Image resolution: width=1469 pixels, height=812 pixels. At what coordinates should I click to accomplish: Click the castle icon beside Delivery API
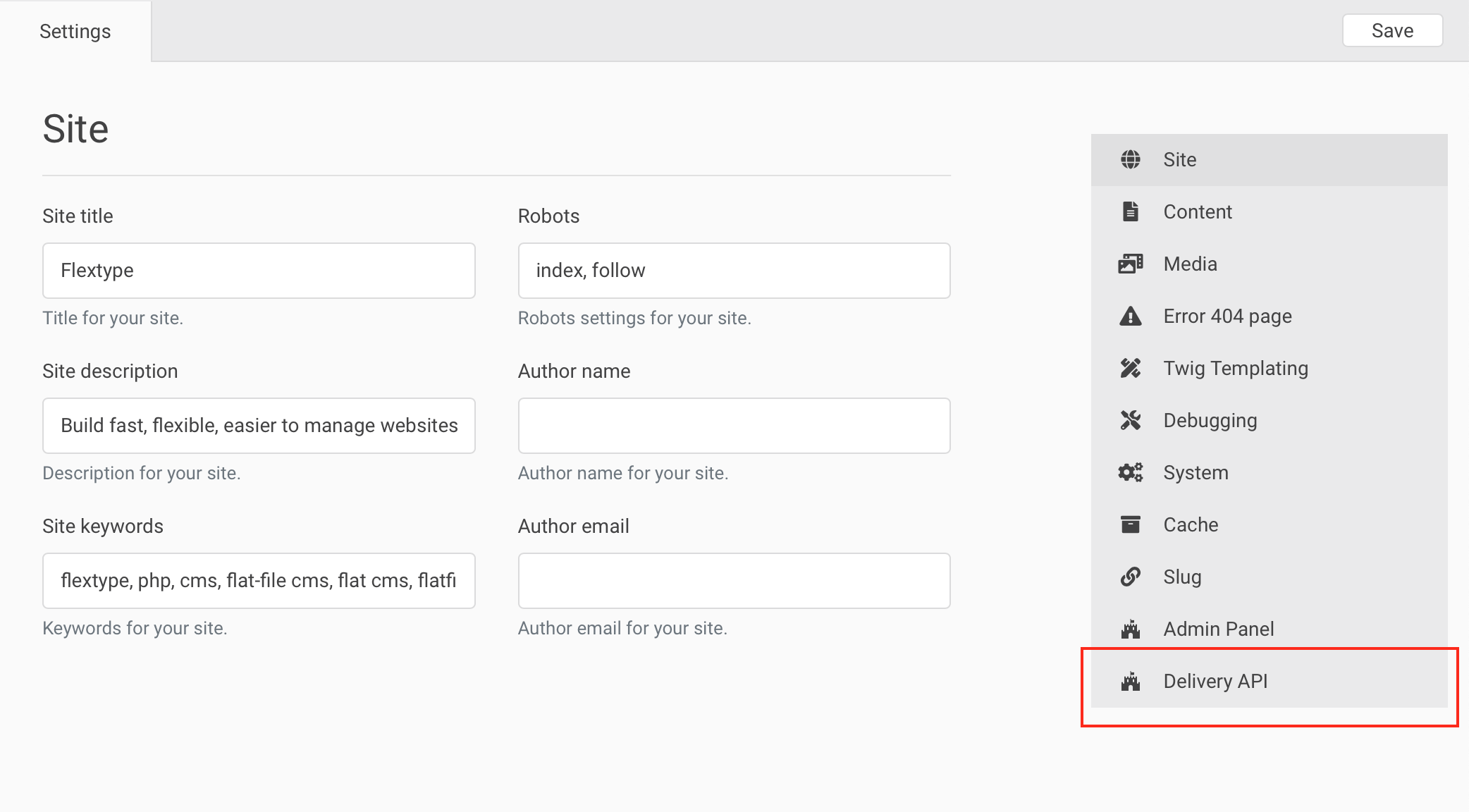click(x=1131, y=681)
